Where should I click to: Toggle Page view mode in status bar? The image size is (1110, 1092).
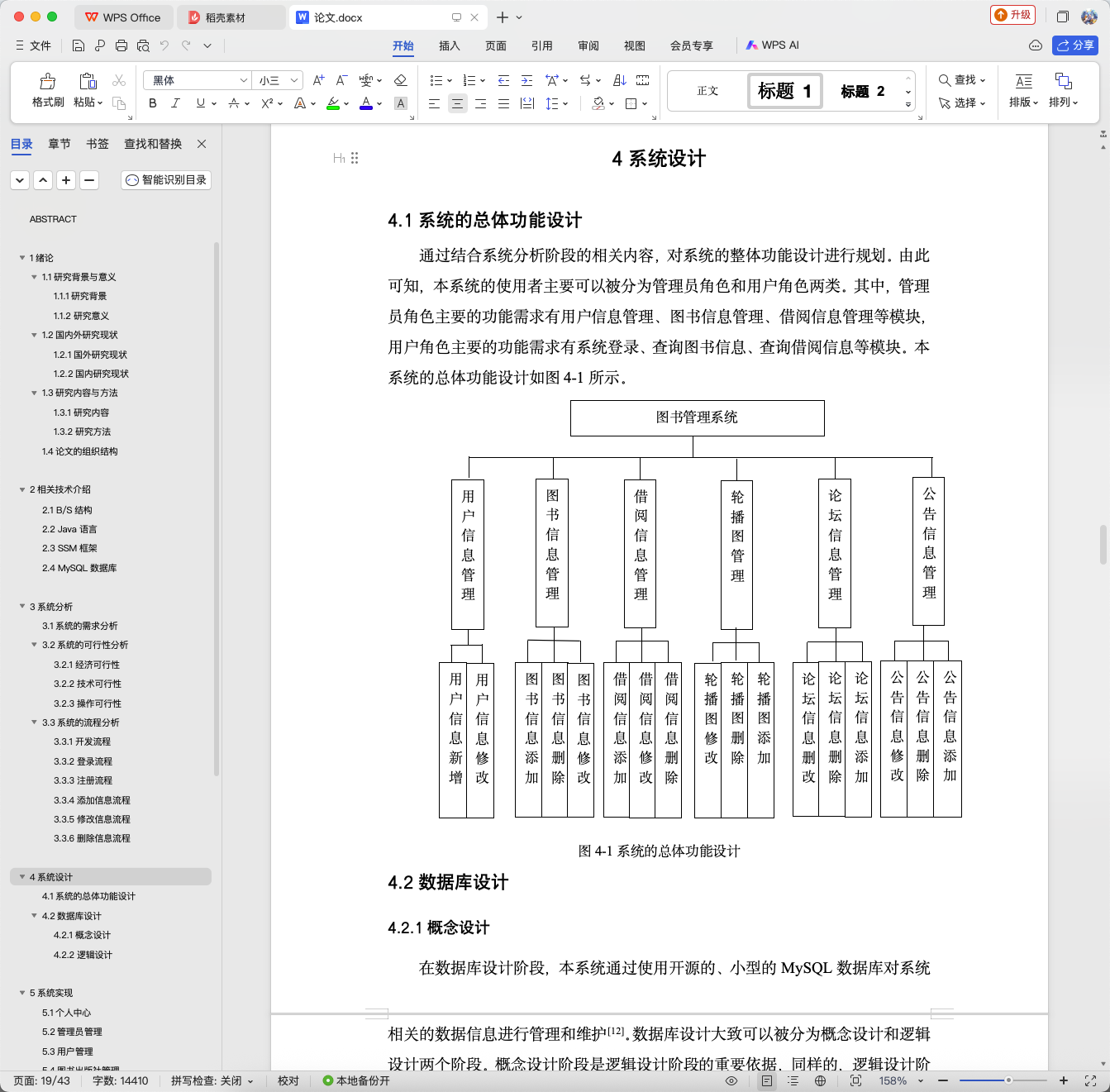pos(767,1080)
